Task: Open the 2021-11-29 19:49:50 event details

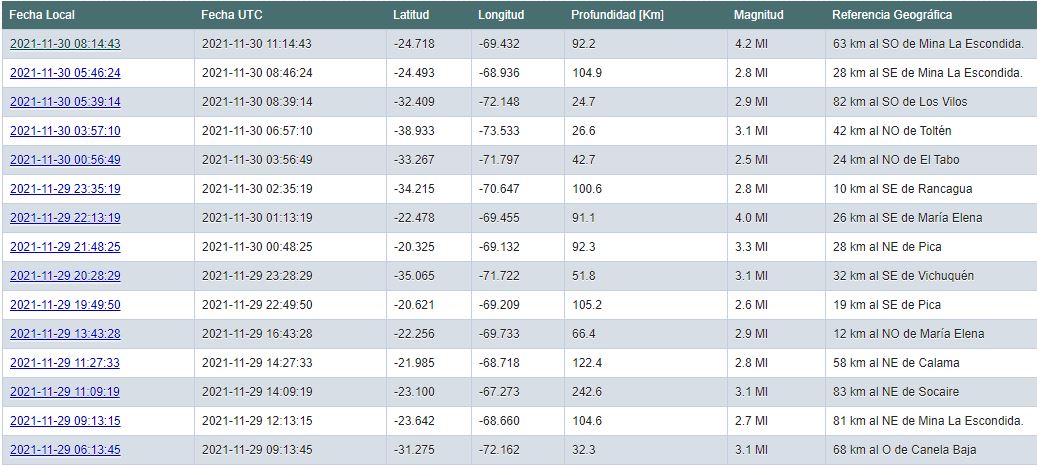Action: [x=65, y=305]
